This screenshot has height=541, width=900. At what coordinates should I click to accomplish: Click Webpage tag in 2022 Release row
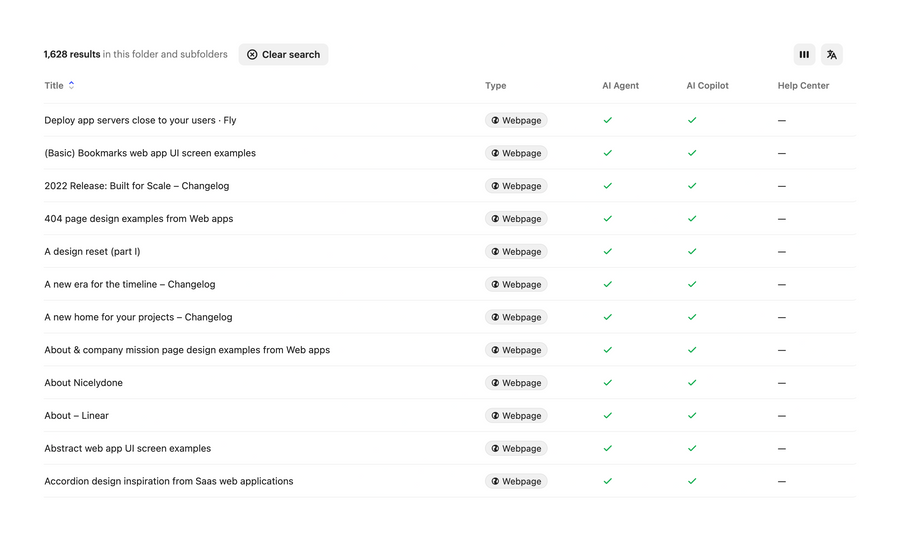click(516, 185)
